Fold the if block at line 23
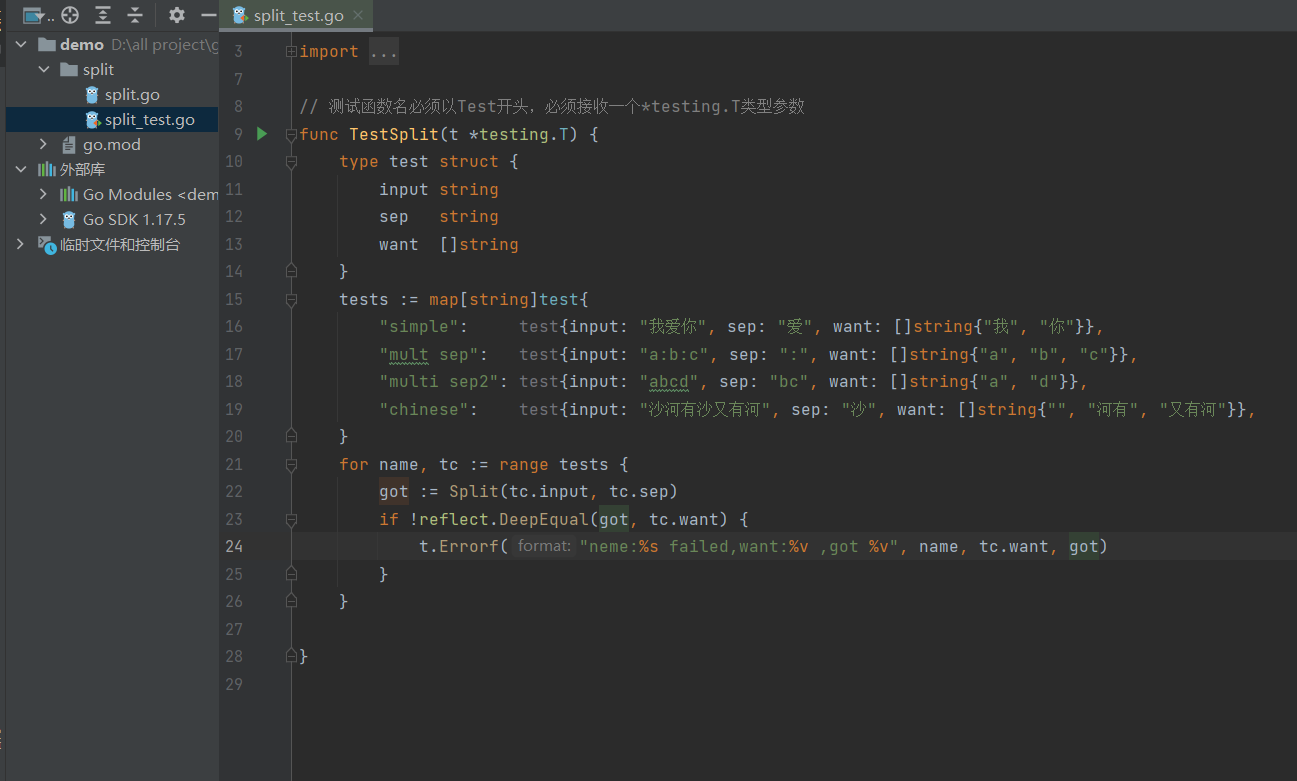 (x=291, y=519)
